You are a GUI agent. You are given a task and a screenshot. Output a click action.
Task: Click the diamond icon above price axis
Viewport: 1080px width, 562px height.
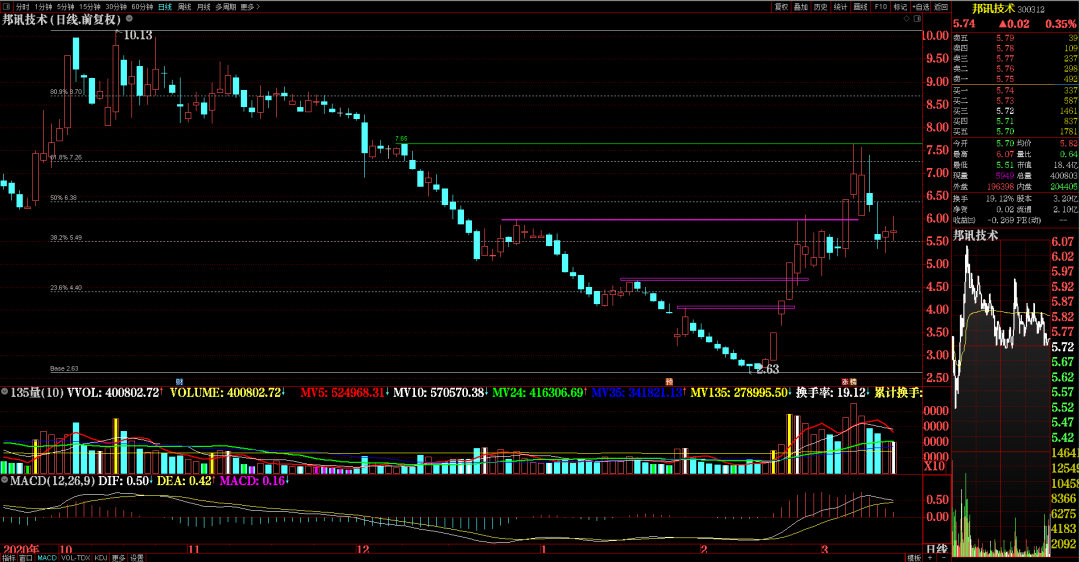pos(906,19)
